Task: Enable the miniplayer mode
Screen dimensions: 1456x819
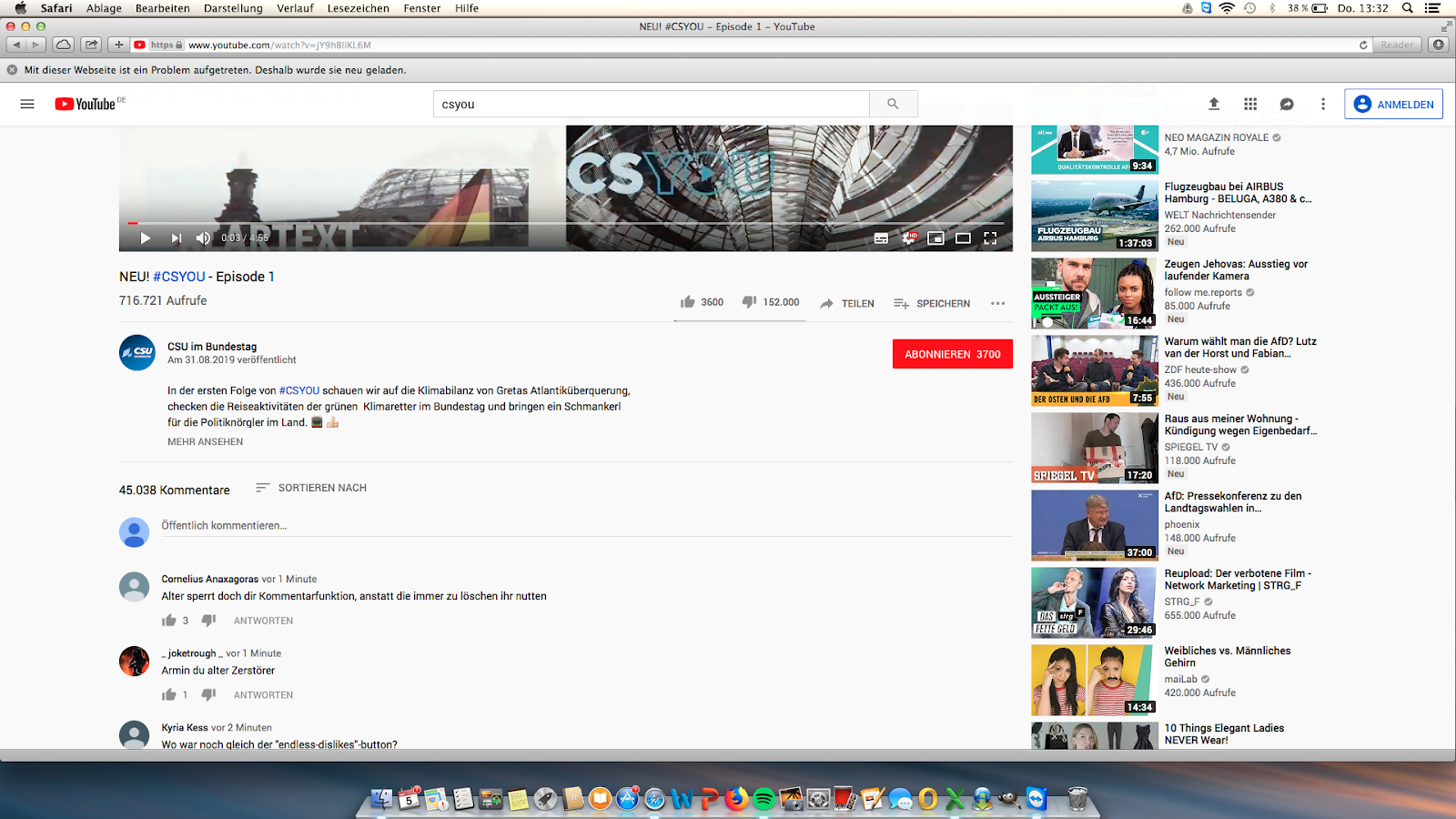Action: (x=935, y=238)
